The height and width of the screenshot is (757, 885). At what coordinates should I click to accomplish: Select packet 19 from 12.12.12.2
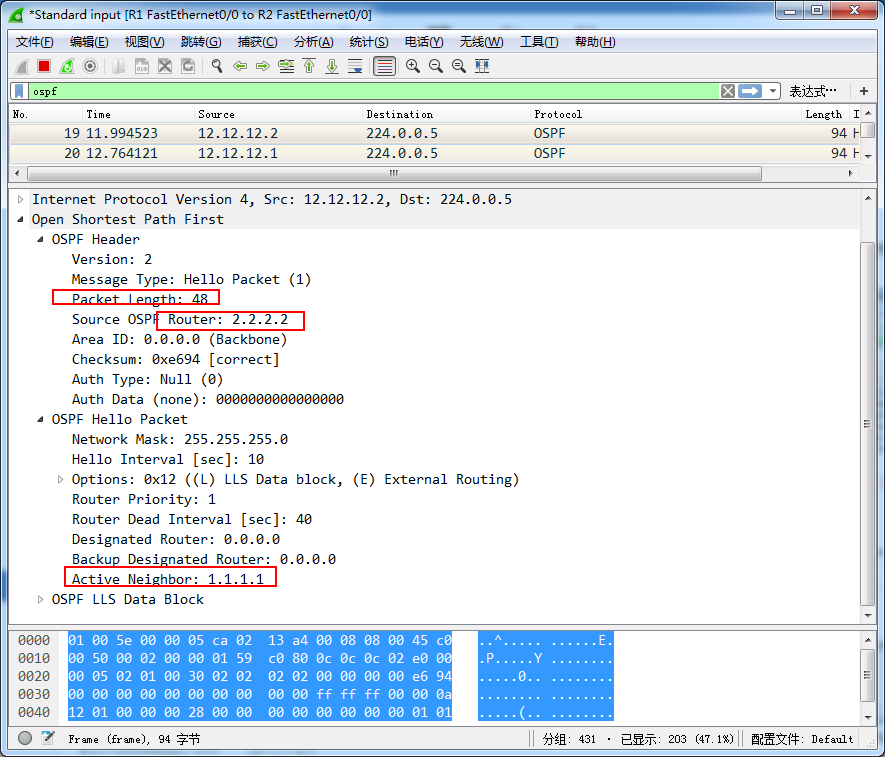tap(435, 134)
